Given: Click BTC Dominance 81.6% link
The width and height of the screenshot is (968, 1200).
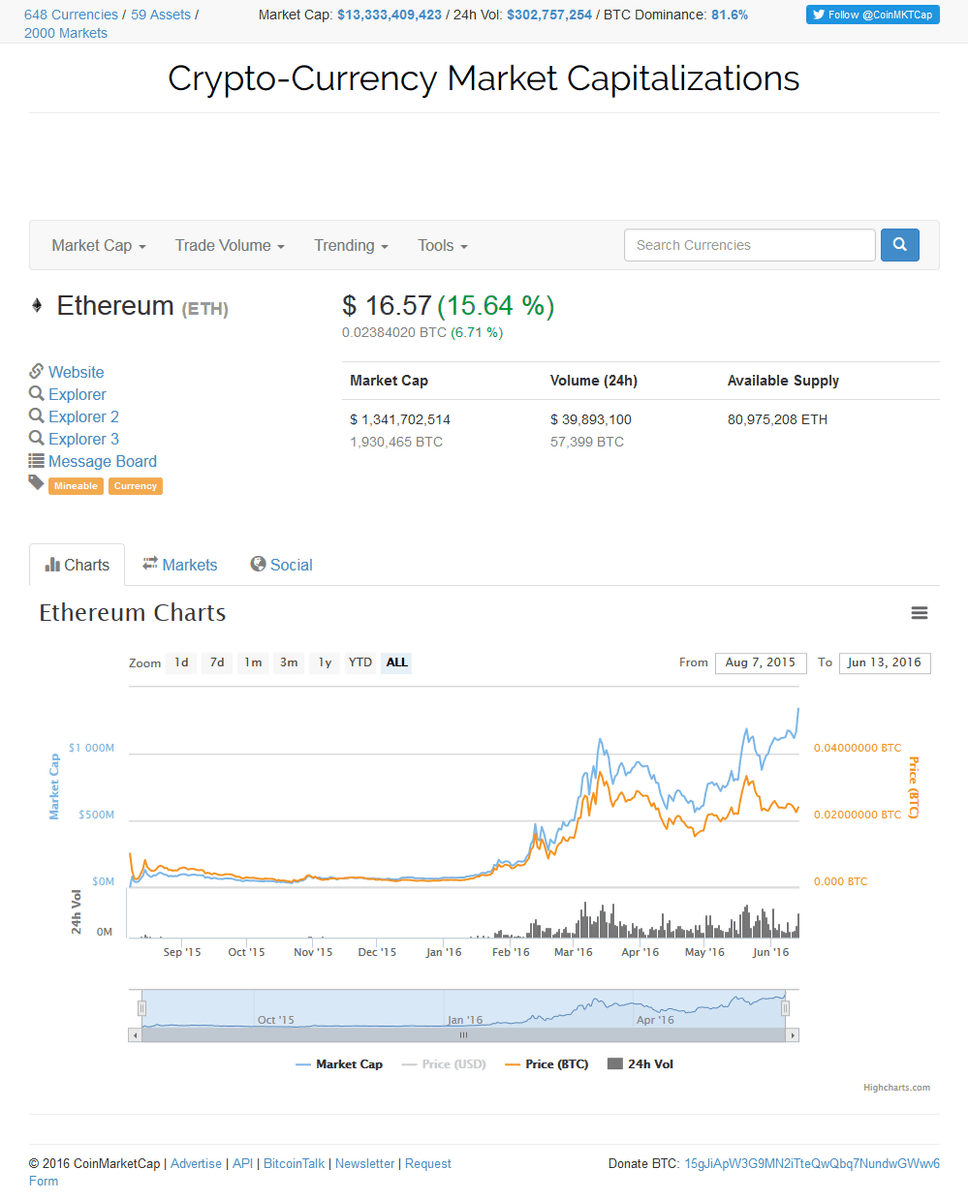Looking at the screenshot, I should pos(729,15).
